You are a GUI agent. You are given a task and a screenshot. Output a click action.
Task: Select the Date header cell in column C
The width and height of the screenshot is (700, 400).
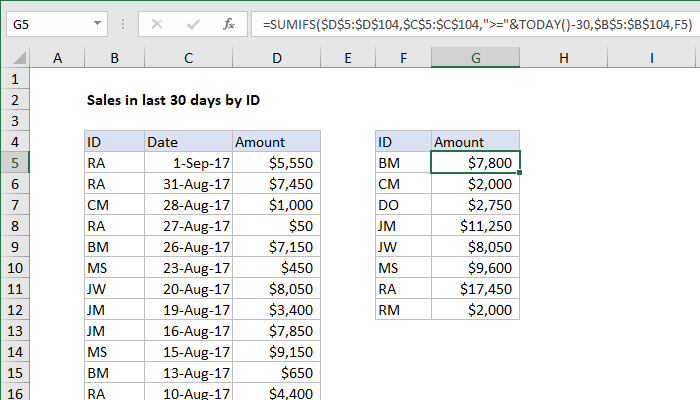(188, 142)
